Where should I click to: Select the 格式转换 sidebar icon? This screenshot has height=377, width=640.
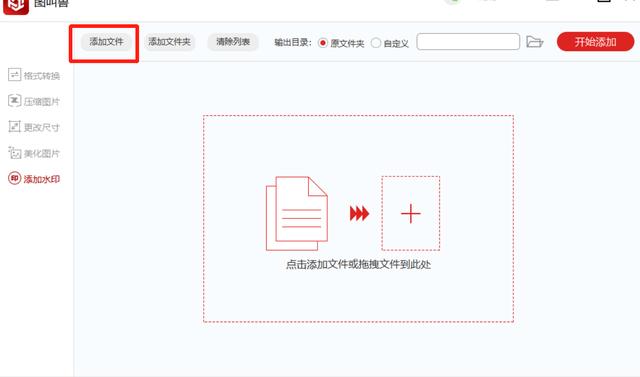coord(14,75)
